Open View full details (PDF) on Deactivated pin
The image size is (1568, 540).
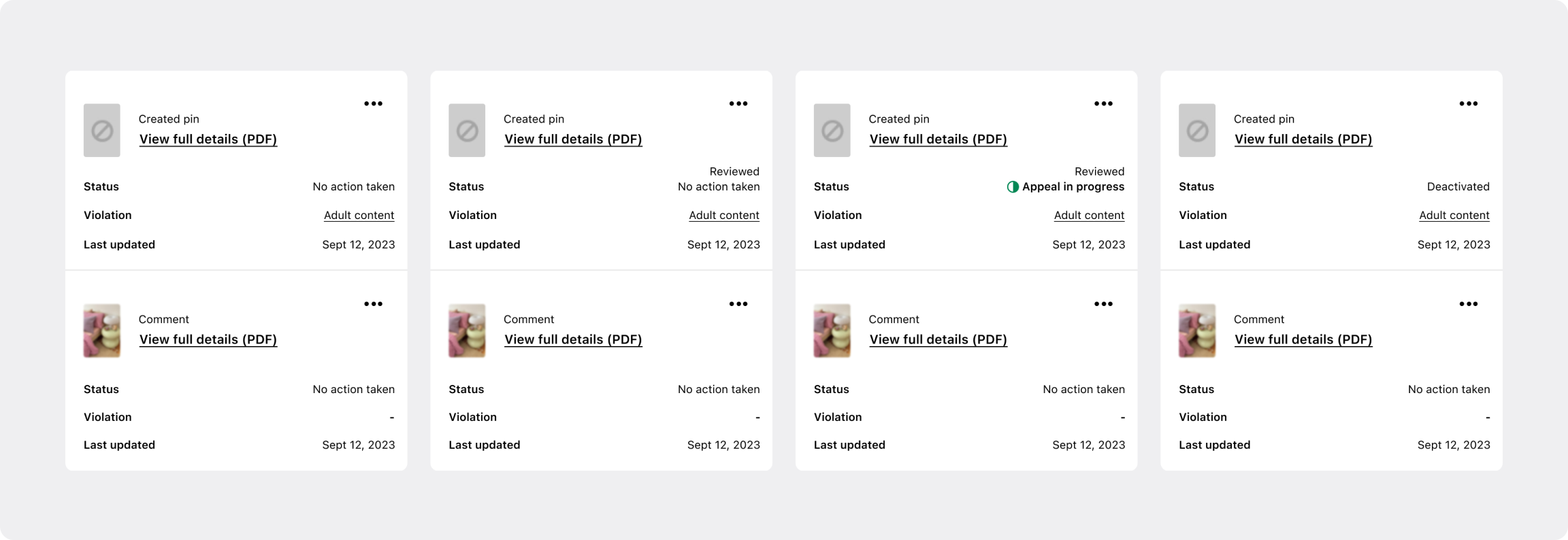coord(1303,139)
